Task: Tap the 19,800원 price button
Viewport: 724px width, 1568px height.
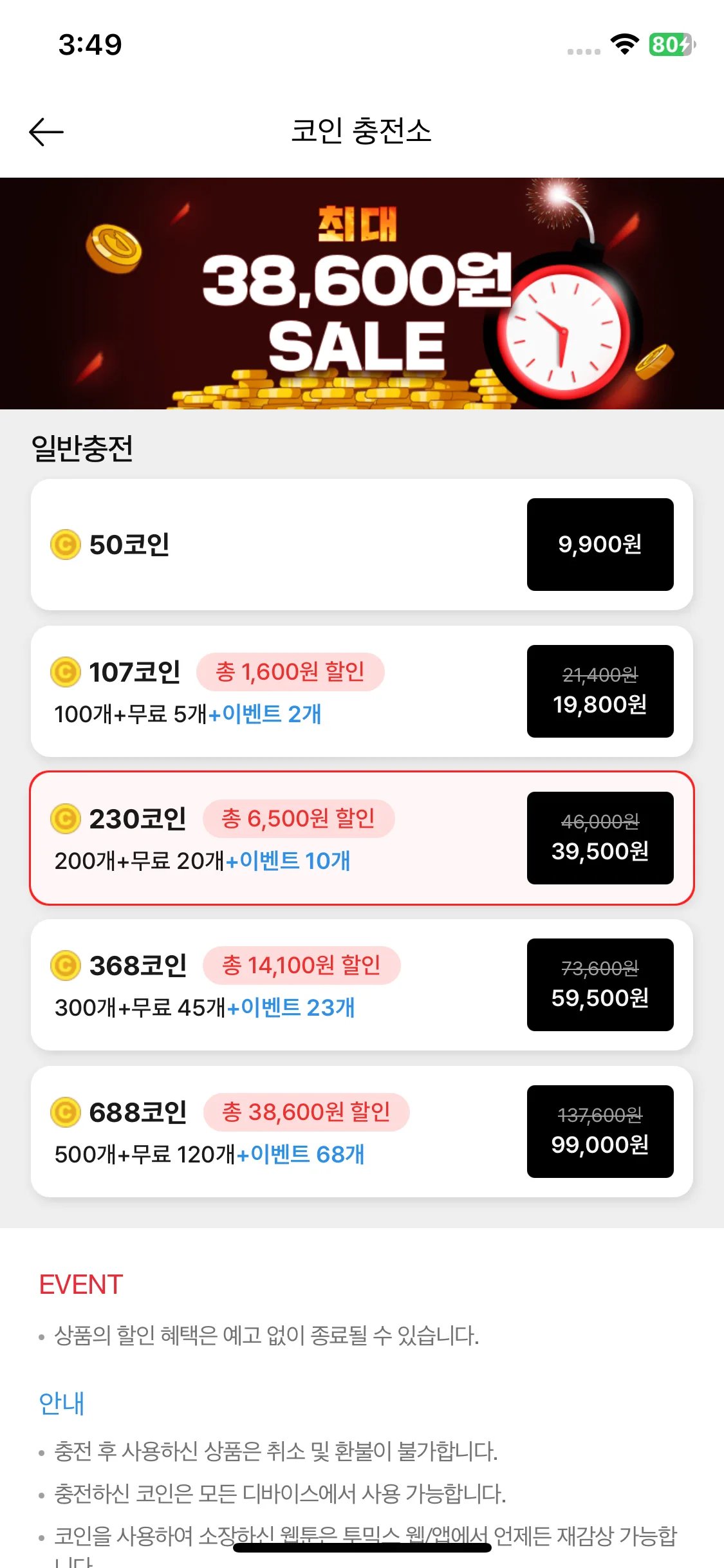Action: [x=600, y=691]
